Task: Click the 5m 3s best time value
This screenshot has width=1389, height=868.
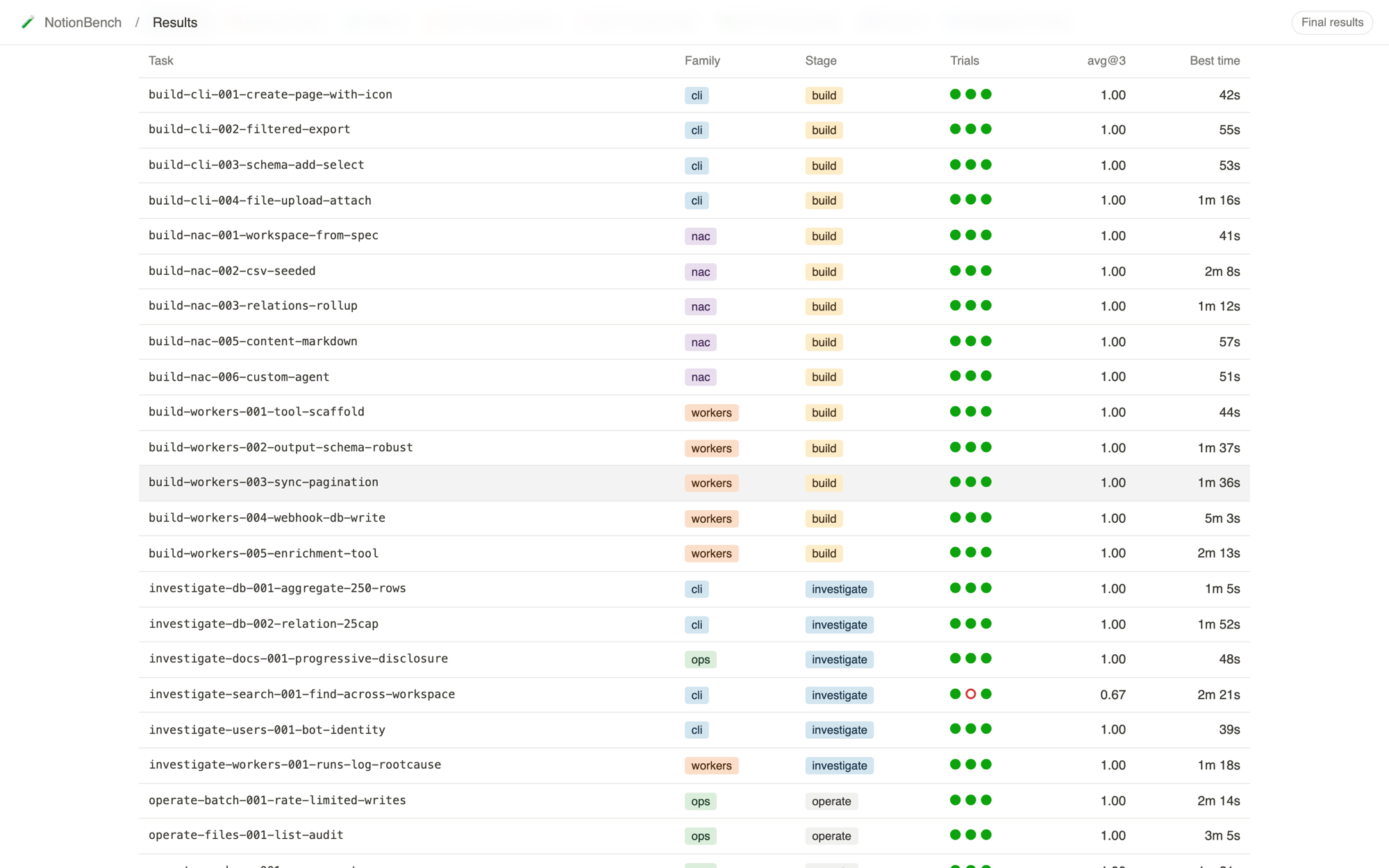Action: (1222, 518)
